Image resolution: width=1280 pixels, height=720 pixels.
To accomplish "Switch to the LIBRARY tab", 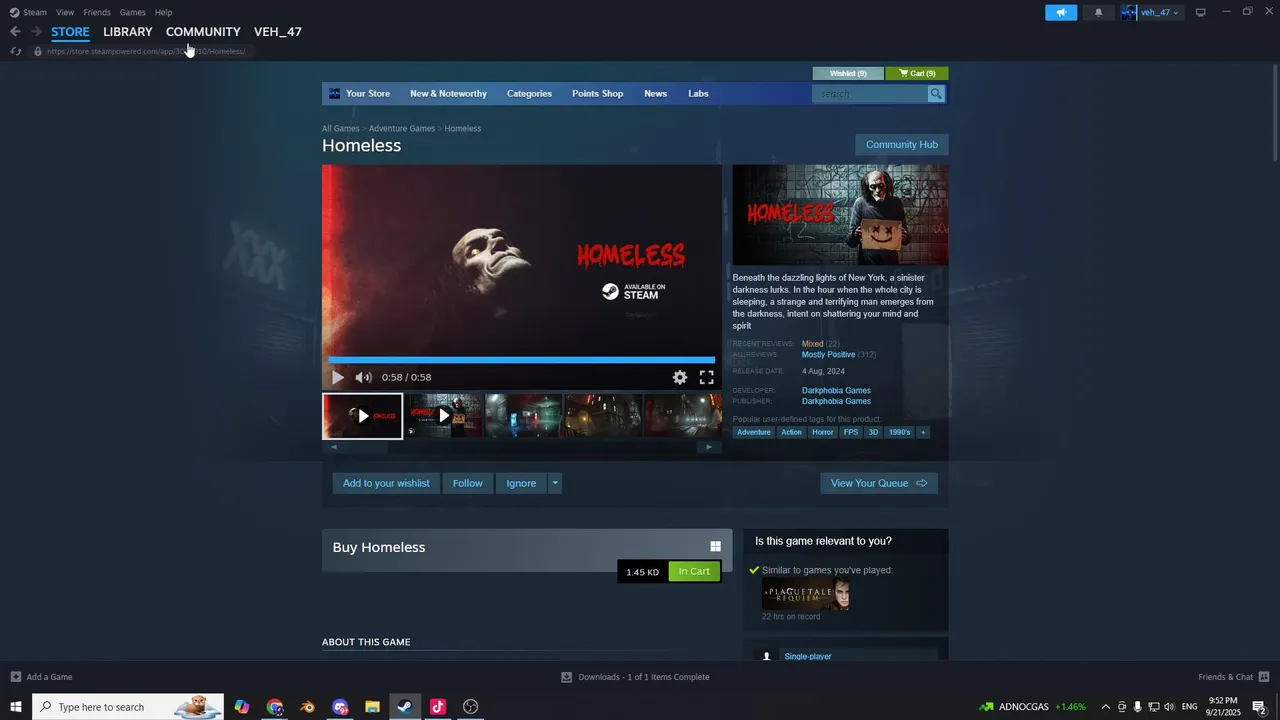I will click(128, 32).
